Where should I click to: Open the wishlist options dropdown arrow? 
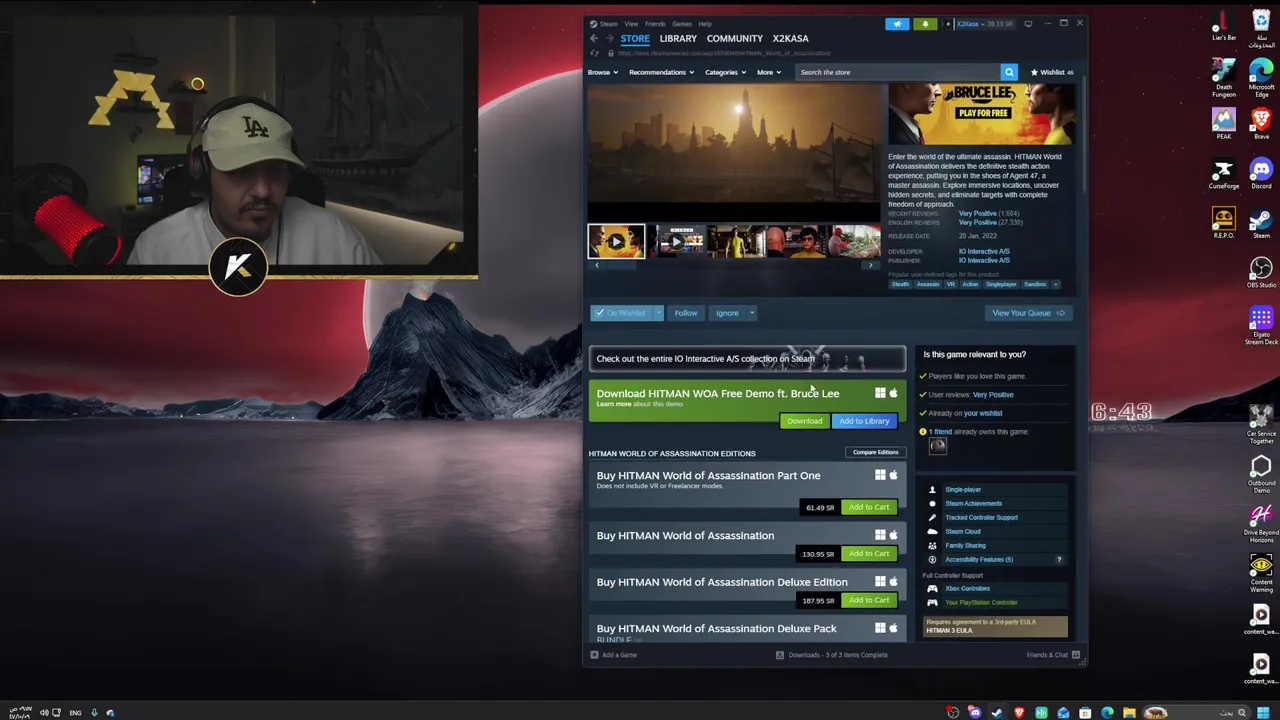tap(658, 313)
